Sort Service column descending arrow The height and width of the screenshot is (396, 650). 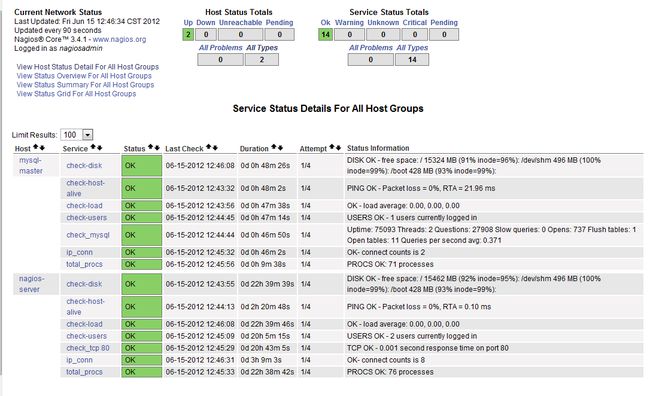99,147
